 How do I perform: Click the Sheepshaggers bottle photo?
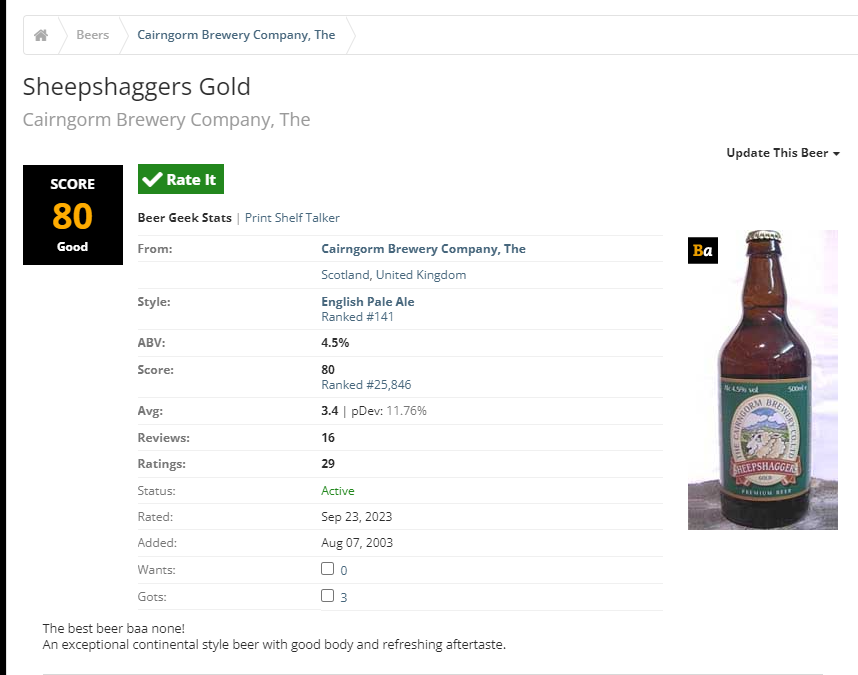click(x=763, y=380)
